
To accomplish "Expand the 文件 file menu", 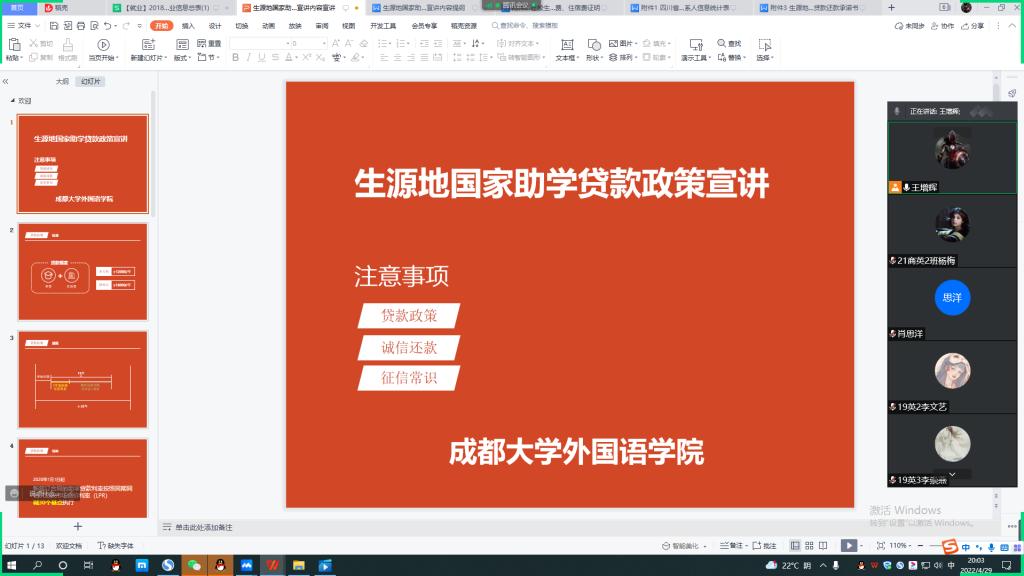I will (22, 25).
